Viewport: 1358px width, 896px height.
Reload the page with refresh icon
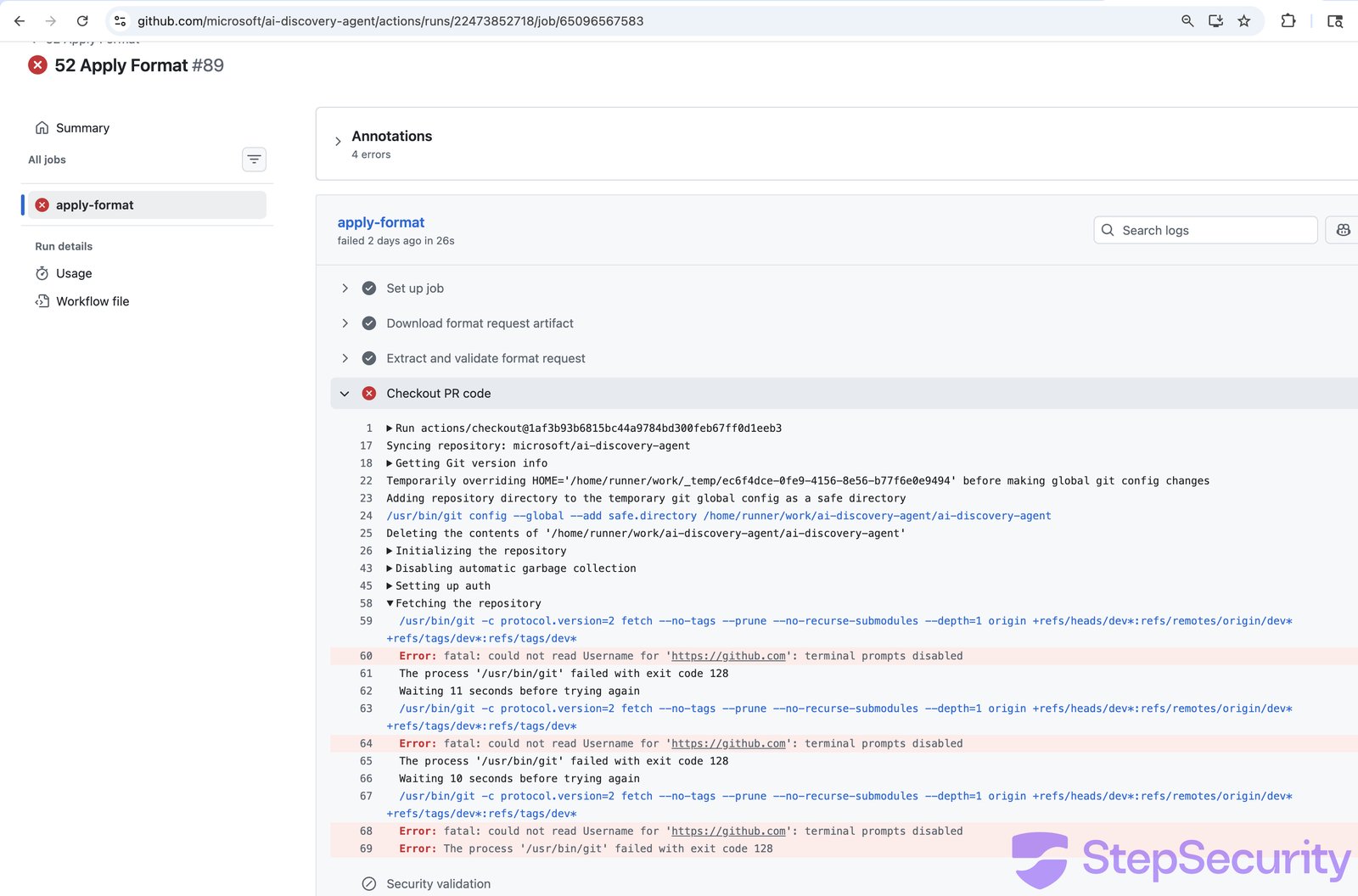(x=82, y=21)
